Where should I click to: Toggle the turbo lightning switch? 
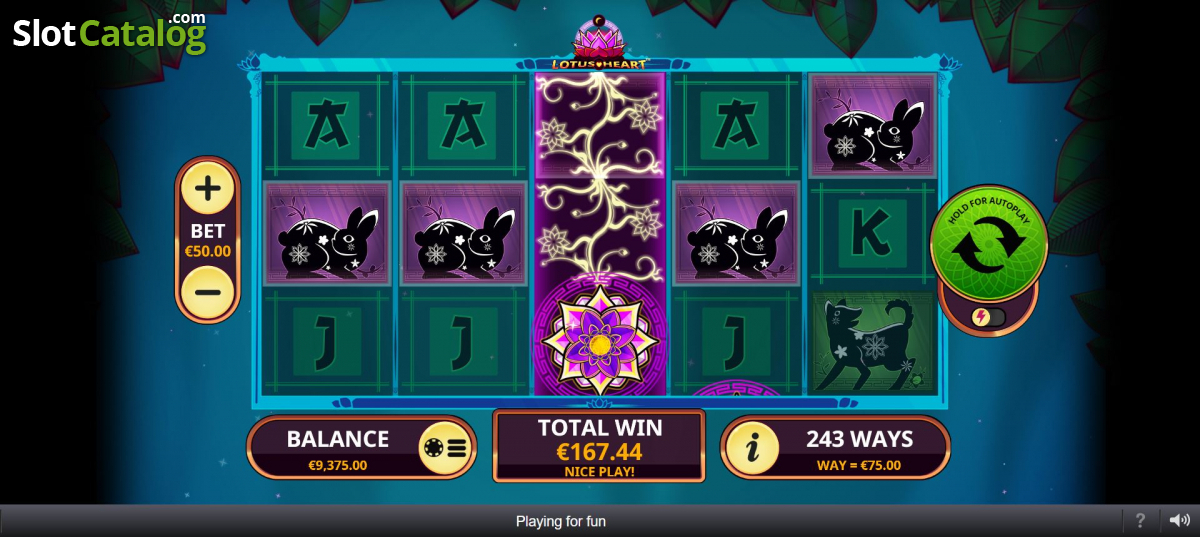988,317
